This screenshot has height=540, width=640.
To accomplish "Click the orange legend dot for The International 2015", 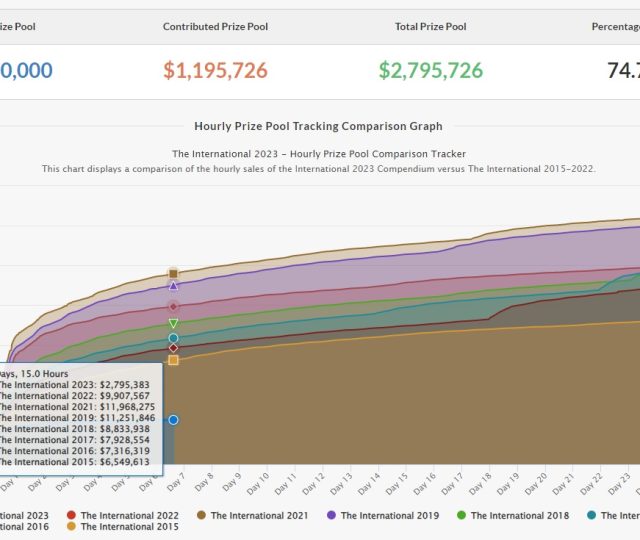I will (x=71, y=526).
